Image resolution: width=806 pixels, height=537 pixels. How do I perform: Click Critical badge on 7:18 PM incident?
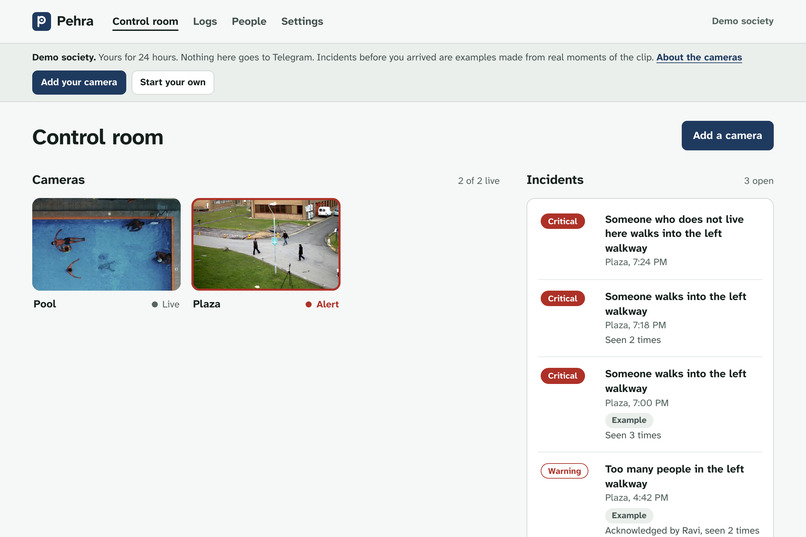tap(562, 298)
